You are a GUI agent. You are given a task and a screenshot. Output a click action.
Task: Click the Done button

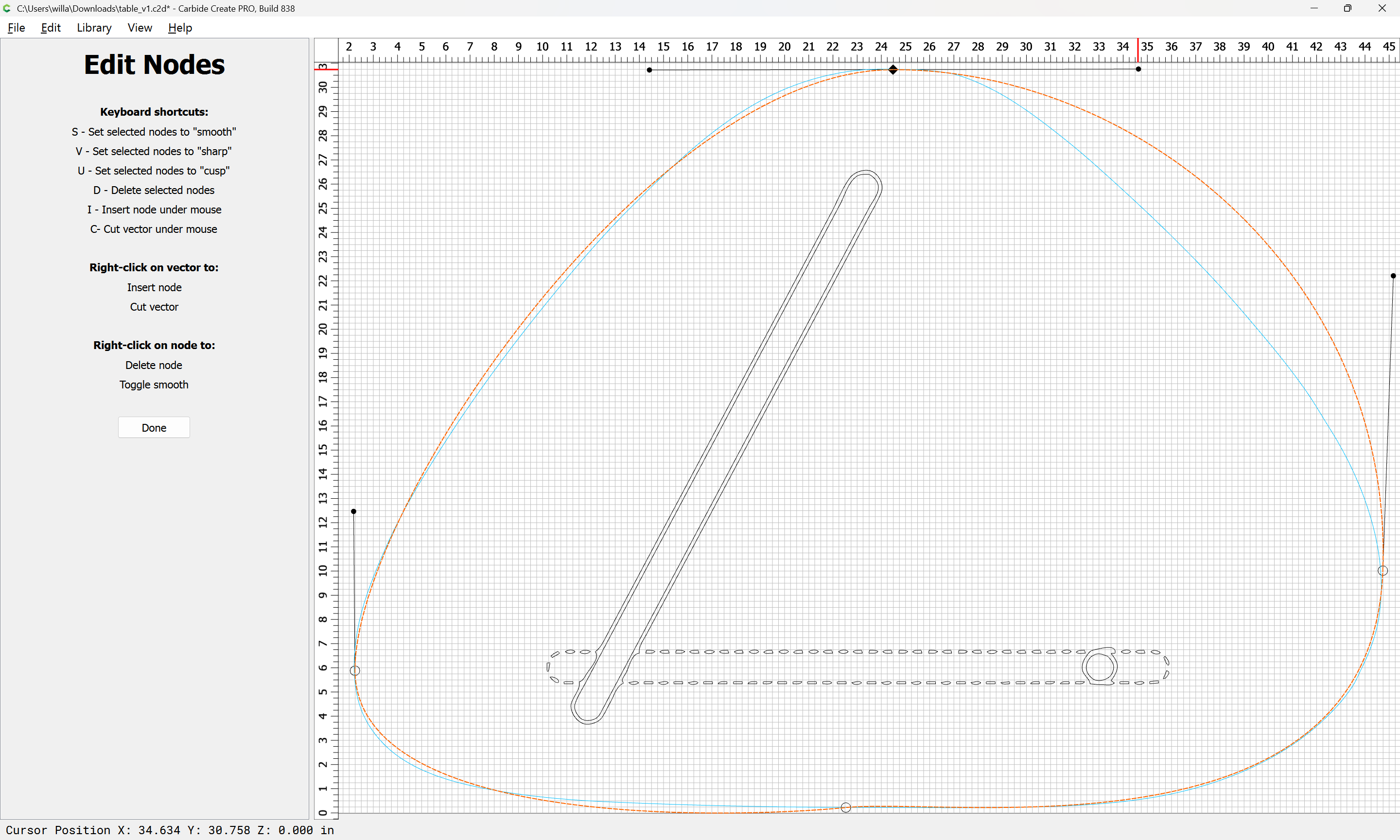click(154, 427)
